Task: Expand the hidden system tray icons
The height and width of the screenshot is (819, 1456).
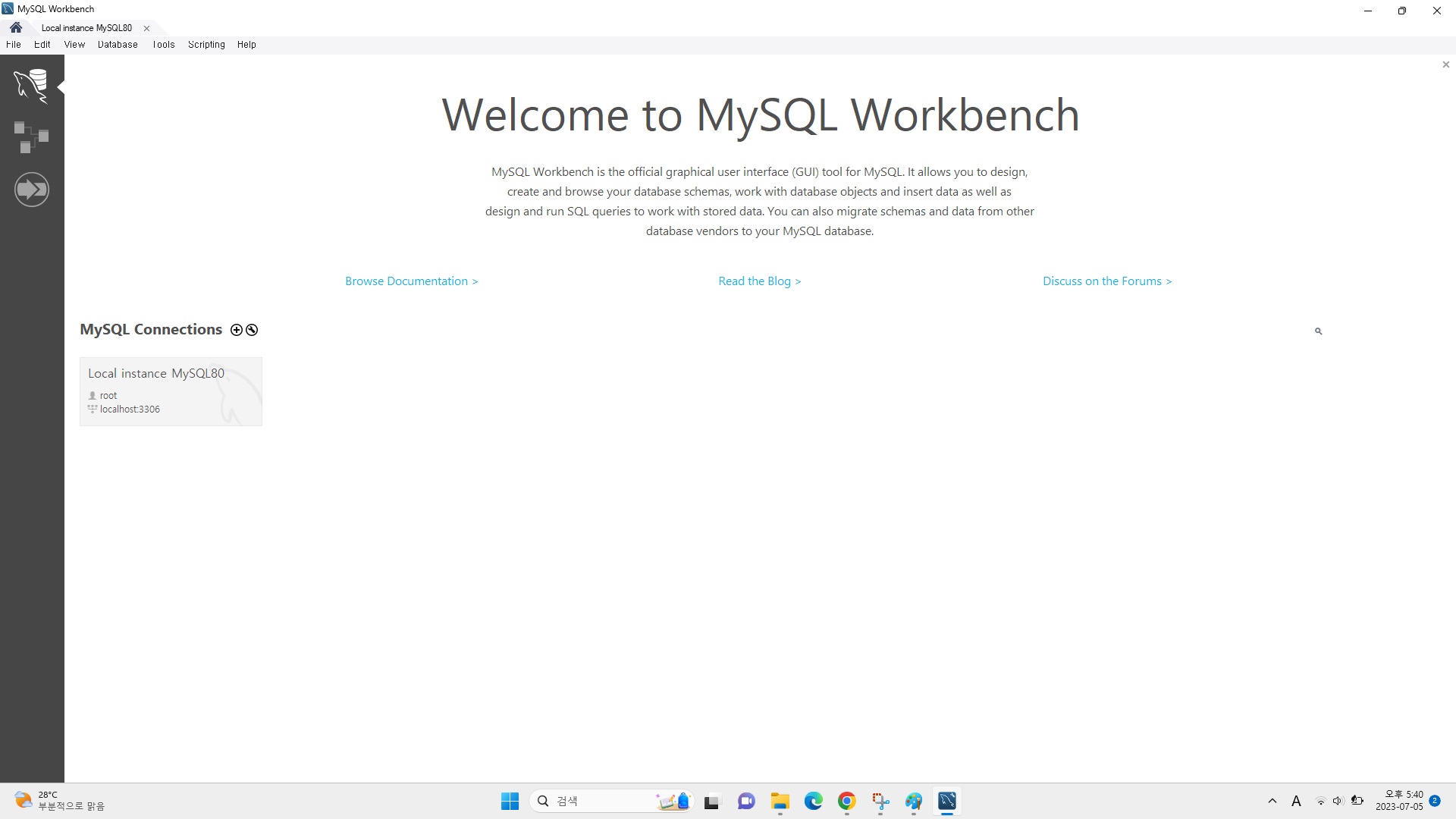Action: click(x=1272, y=802)
